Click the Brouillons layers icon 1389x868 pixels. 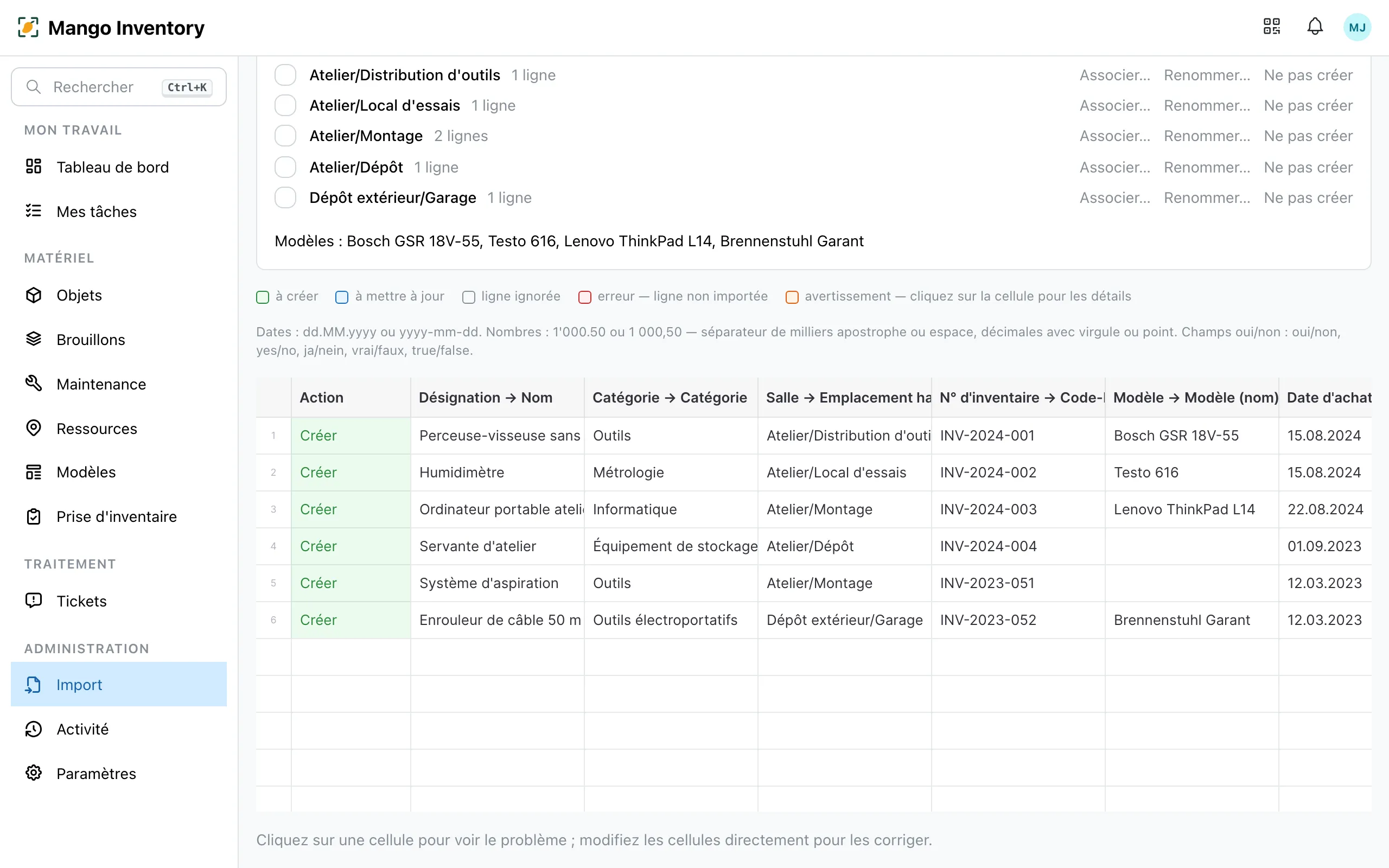point(34,339)
